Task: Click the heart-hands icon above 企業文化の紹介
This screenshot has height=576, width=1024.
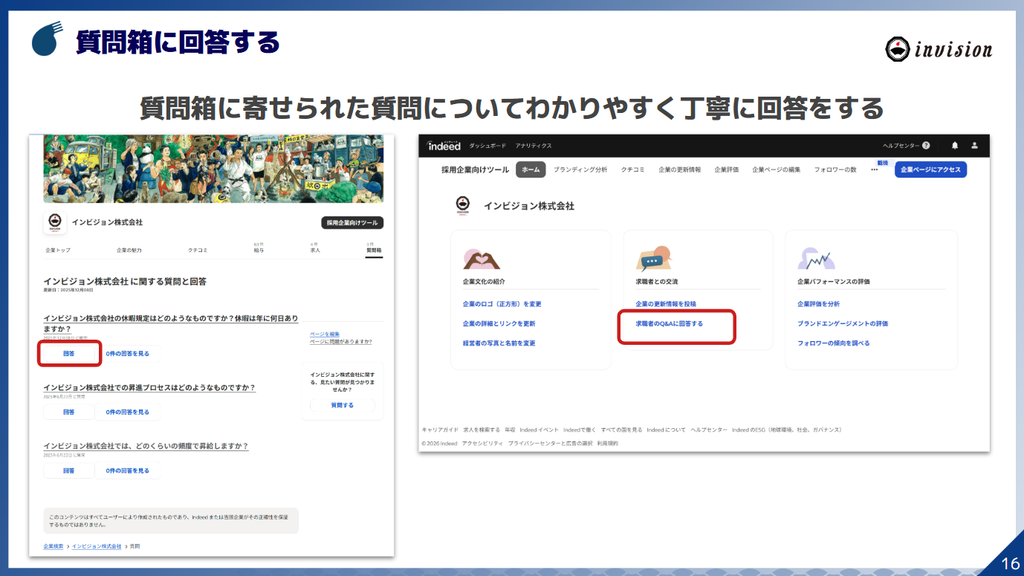Action: point(481,259)
